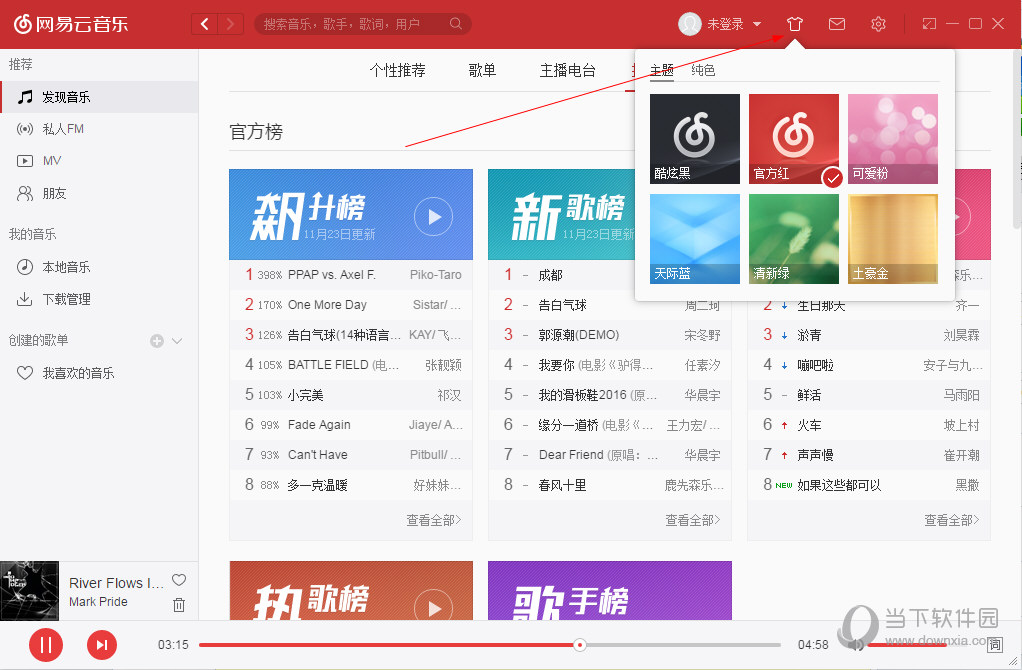Open the settings gear icon
Image resolution: width=1022 pixels, height=670 pixels.
879,24
